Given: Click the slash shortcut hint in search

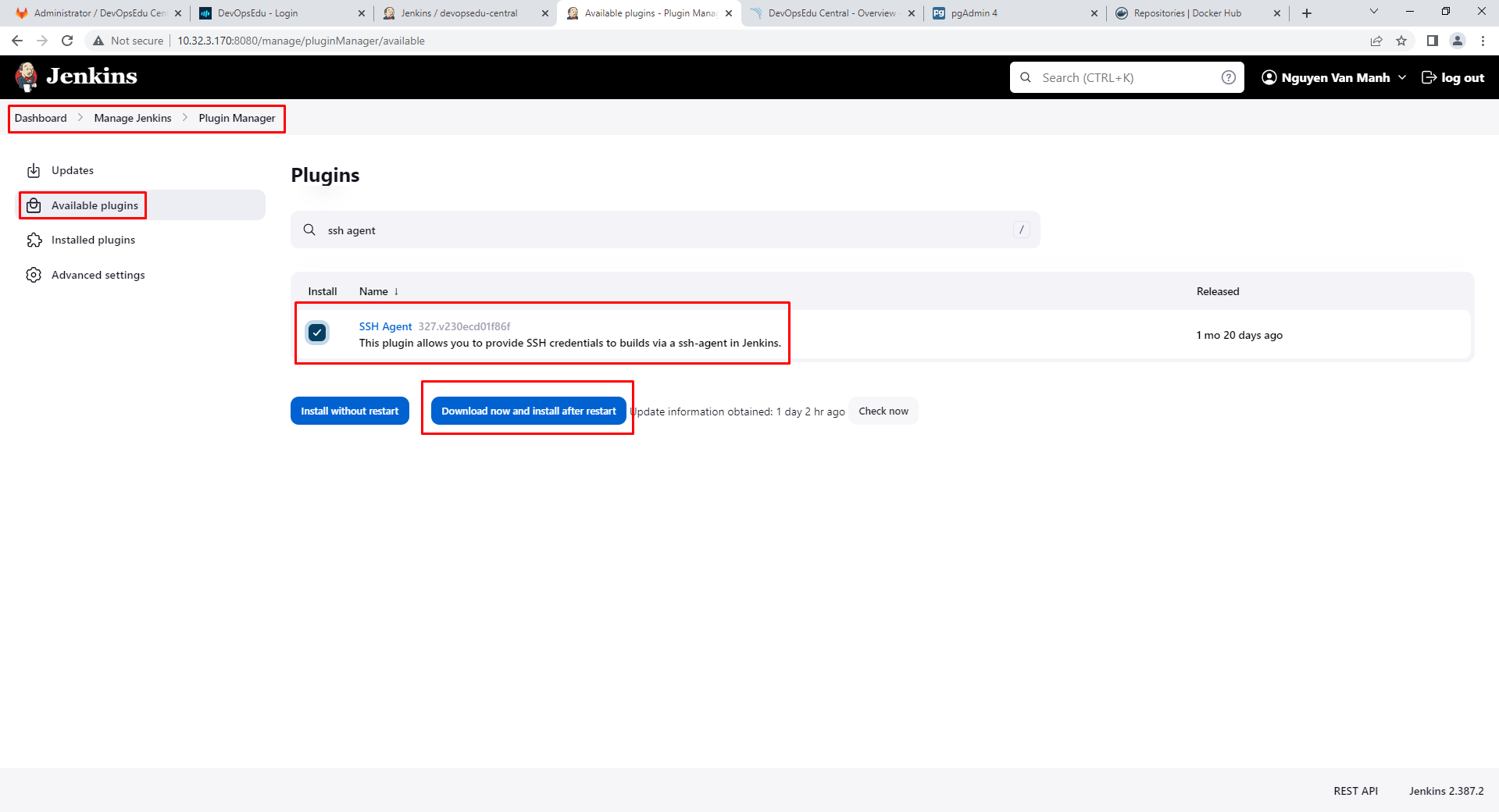Looking at the screenshot, I should 1021,230.
